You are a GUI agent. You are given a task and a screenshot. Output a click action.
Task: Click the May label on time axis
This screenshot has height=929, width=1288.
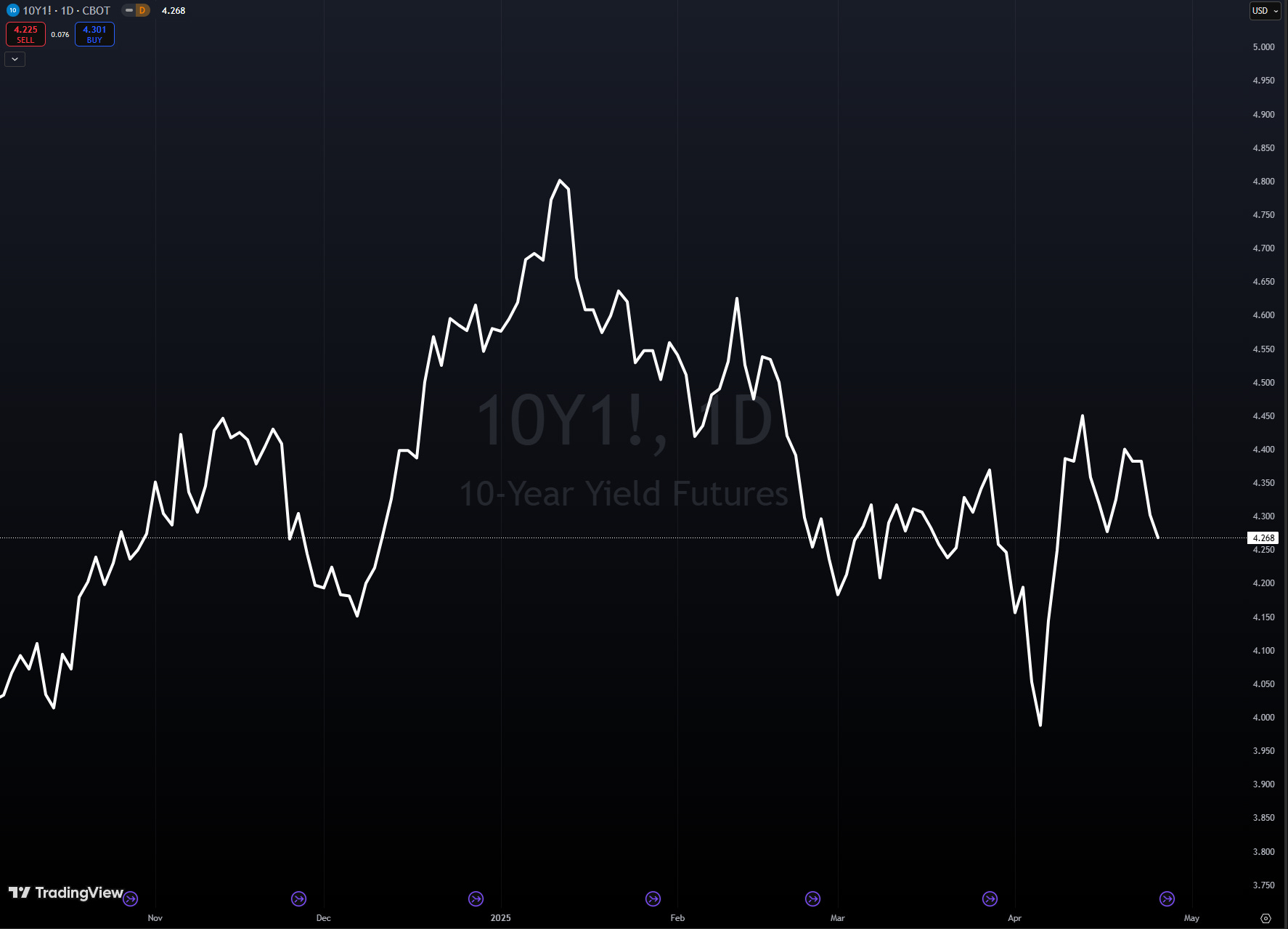(1192, 918)
